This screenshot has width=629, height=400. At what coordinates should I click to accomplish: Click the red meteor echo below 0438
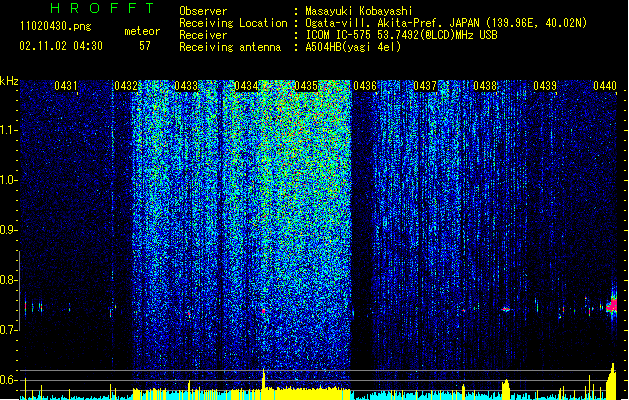pyautogui.click(x=506, y=309)
